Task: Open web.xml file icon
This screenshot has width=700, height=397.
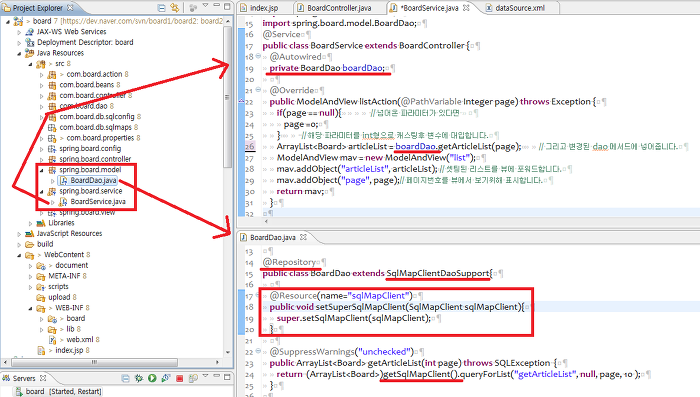Action: 52,340
